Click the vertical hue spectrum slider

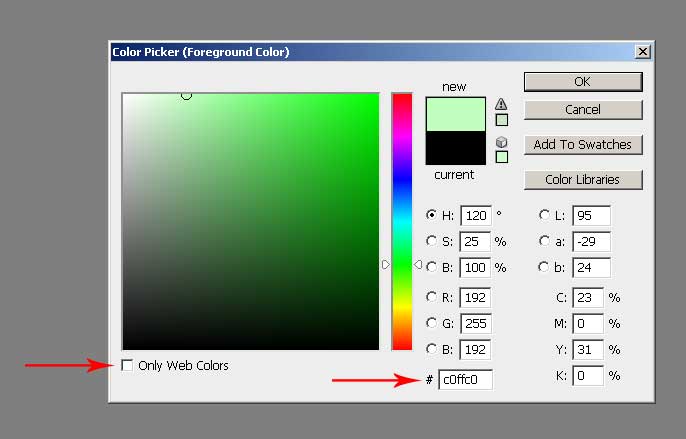[x=401, y=220]
